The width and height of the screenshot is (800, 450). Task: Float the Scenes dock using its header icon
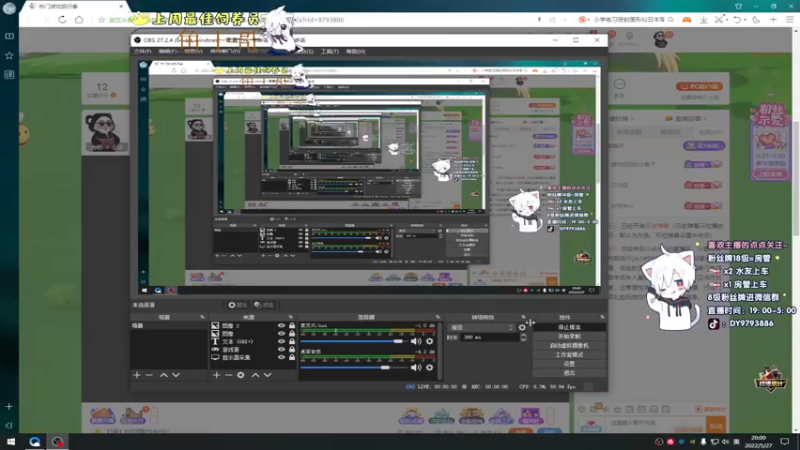203,317
